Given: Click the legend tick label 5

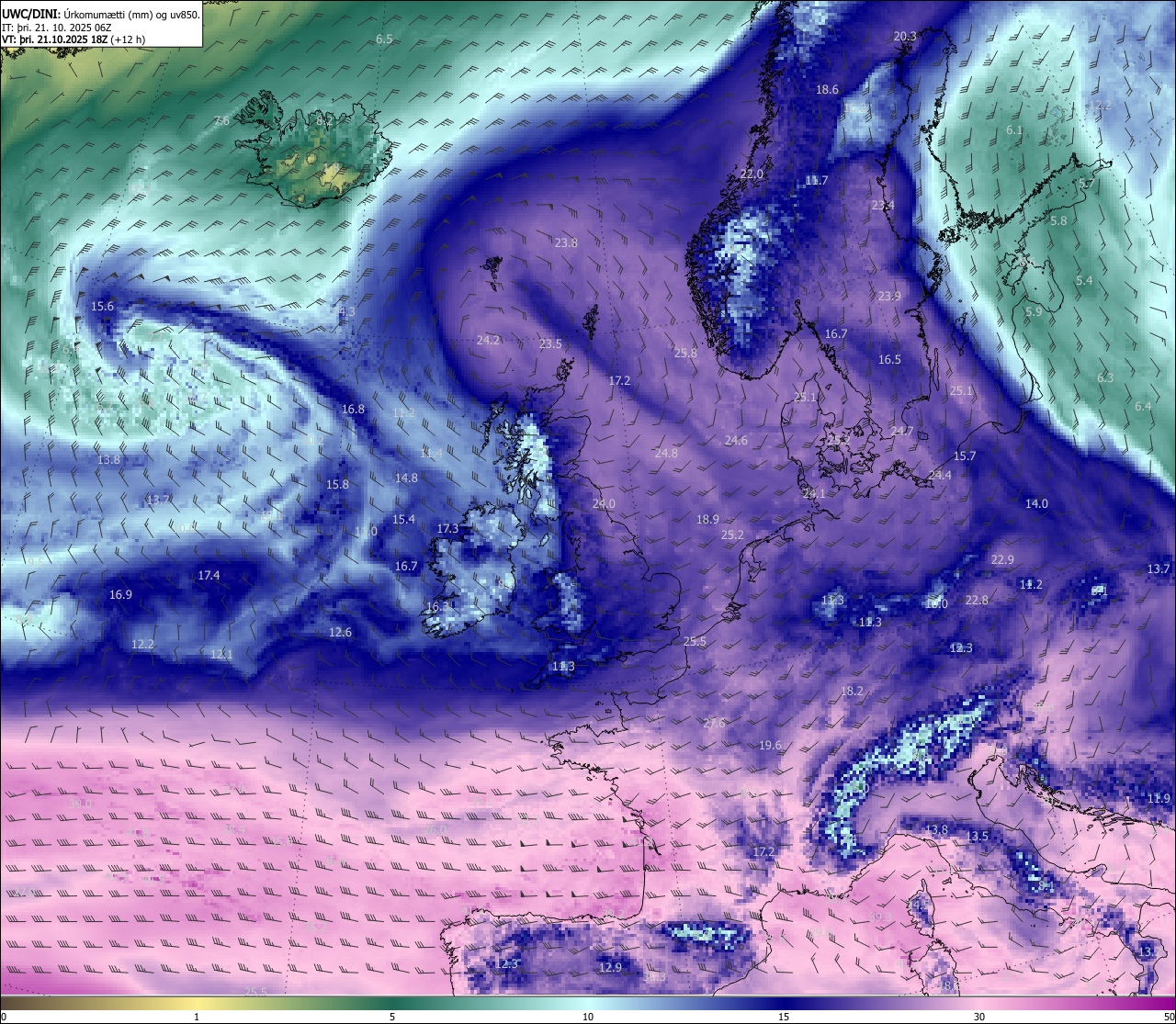Looking at the screenshot, I should point(392,1018).
